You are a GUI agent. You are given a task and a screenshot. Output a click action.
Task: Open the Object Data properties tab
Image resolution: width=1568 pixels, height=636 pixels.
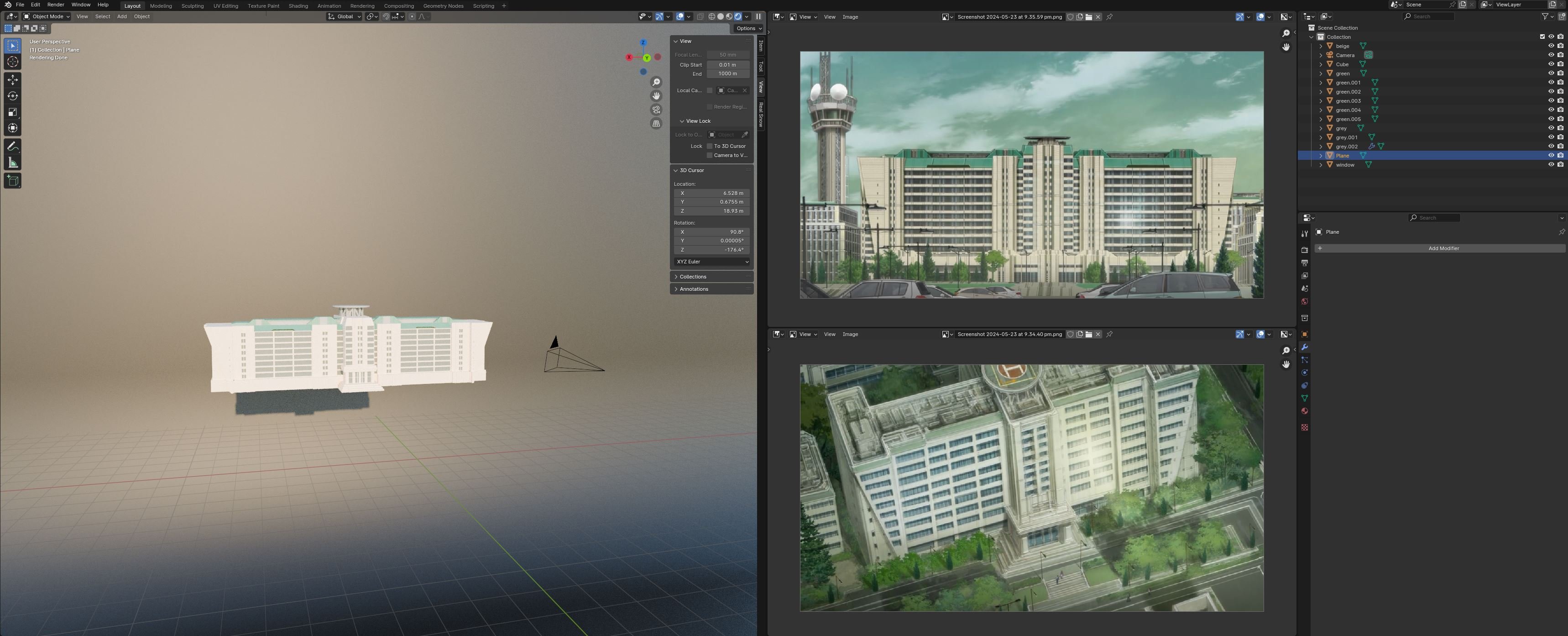click(1304, 399)
